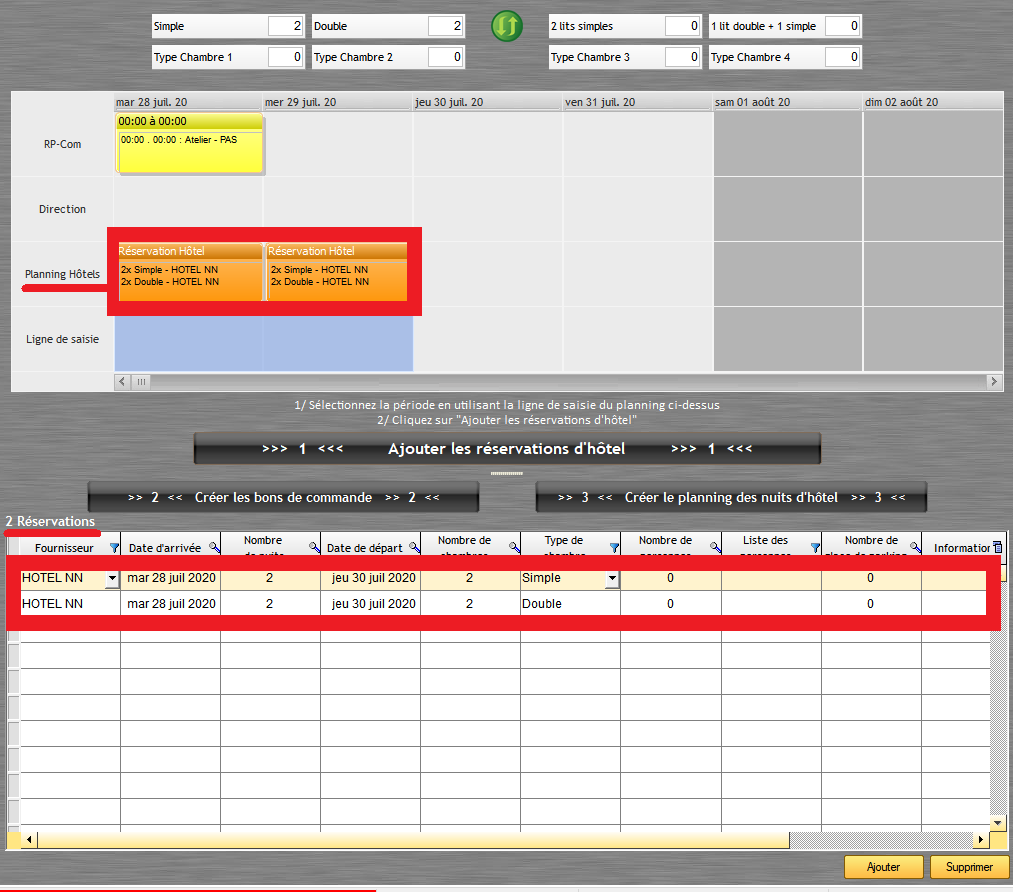Expand the HOTEL NN Fournisseur dropdown
Screen dimensions: 1013x892
(112, 578)
